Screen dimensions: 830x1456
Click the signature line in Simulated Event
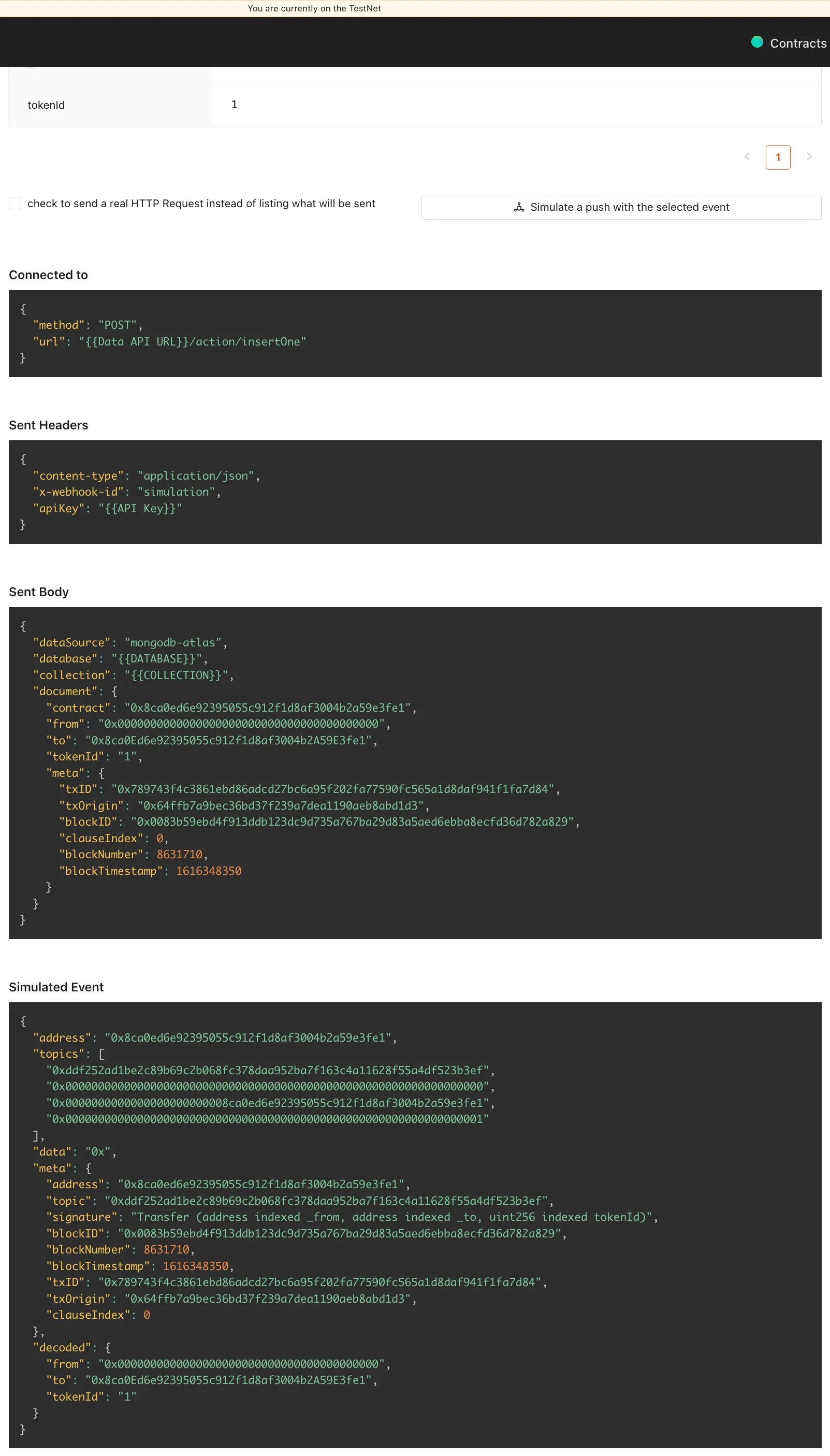[352, 1217]
